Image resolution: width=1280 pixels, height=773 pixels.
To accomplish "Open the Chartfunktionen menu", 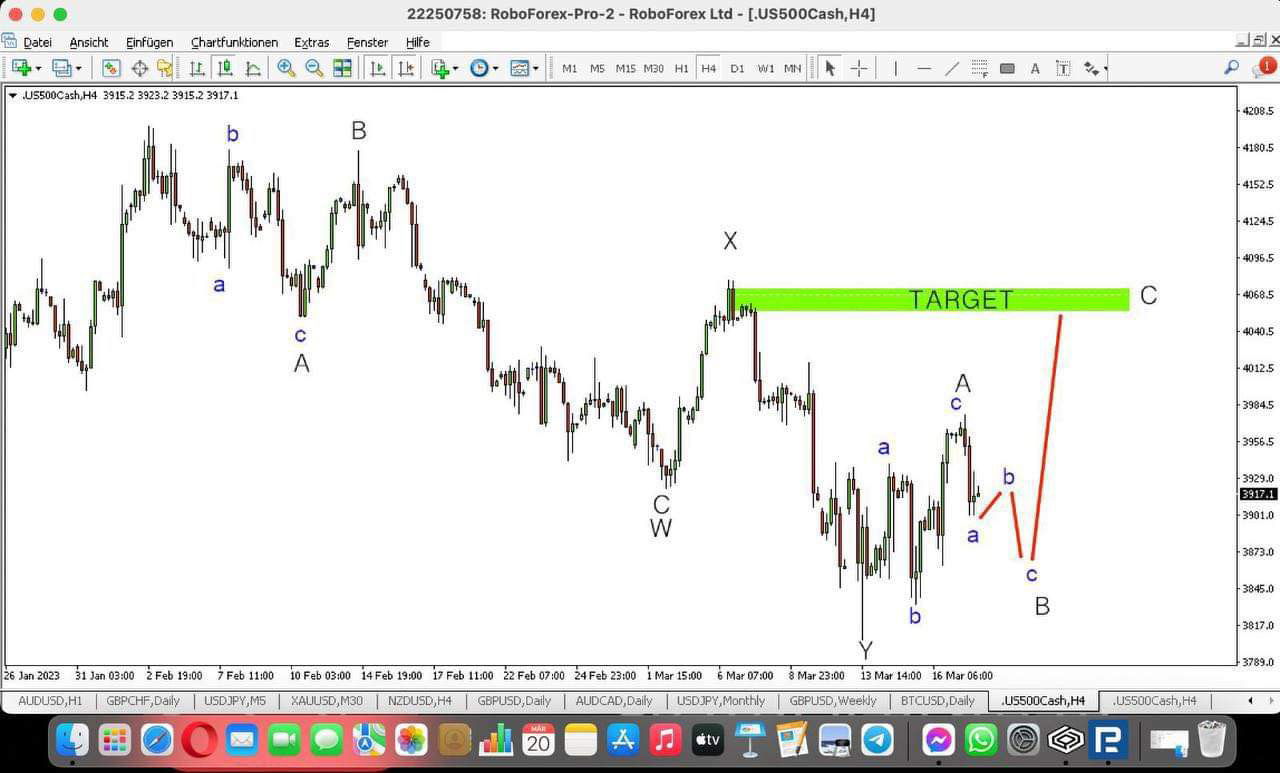I will pyautogui.click(x=234, y=42).
